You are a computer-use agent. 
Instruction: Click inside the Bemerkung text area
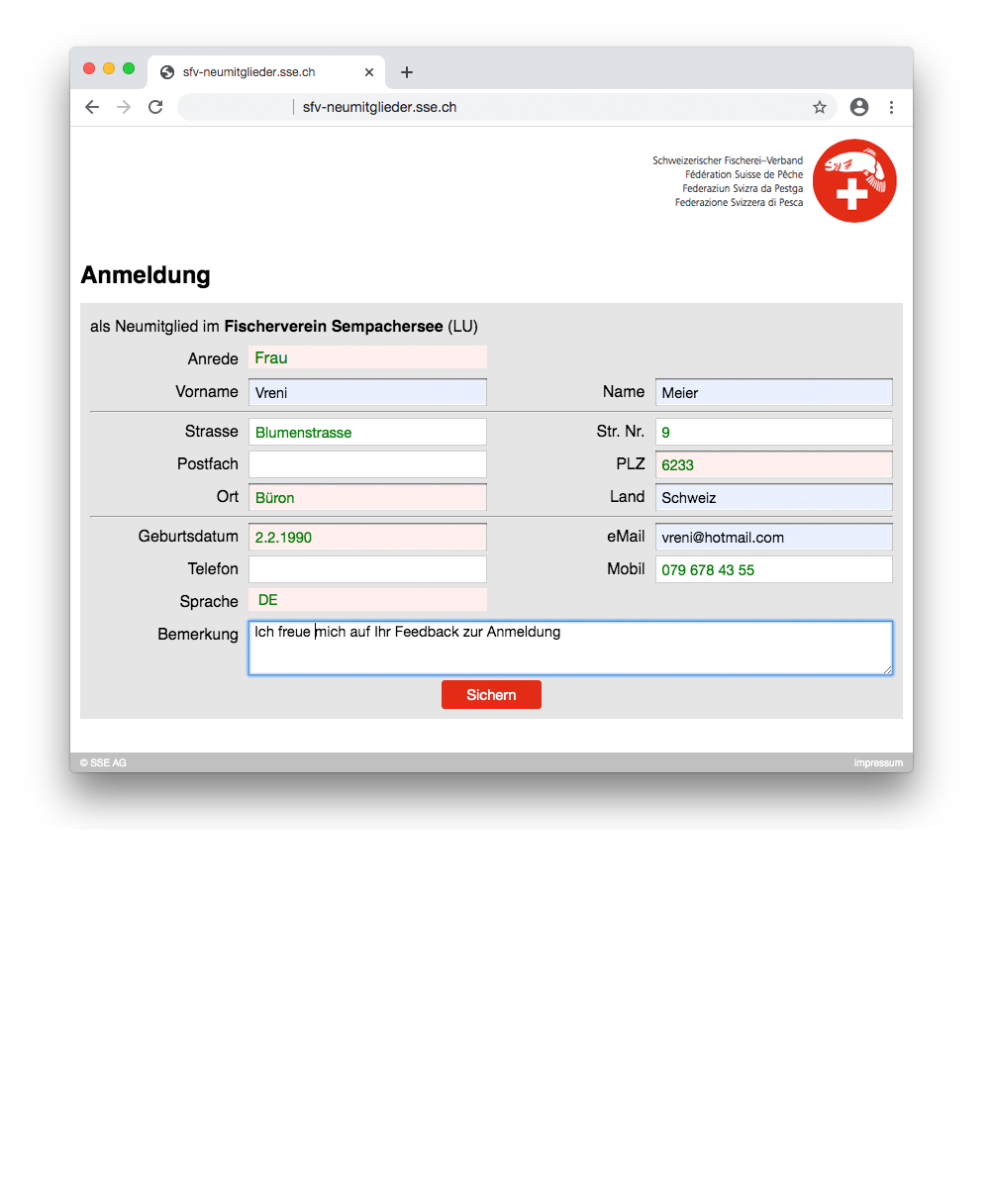coord(570,649)
